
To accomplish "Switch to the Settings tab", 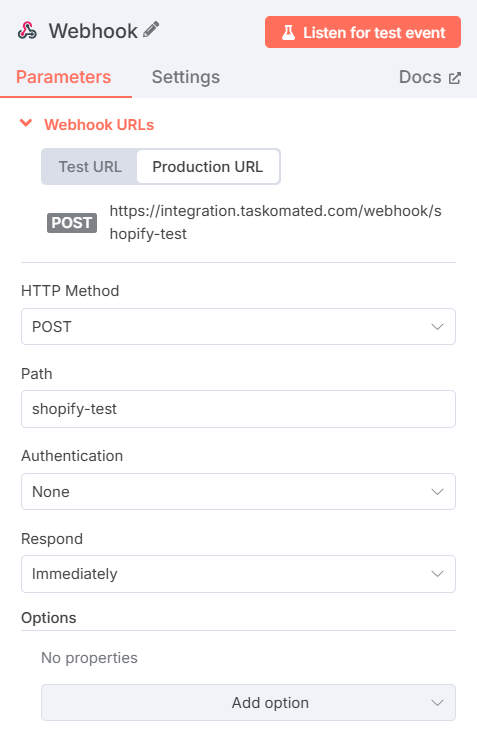I will [x=186, y=77].
